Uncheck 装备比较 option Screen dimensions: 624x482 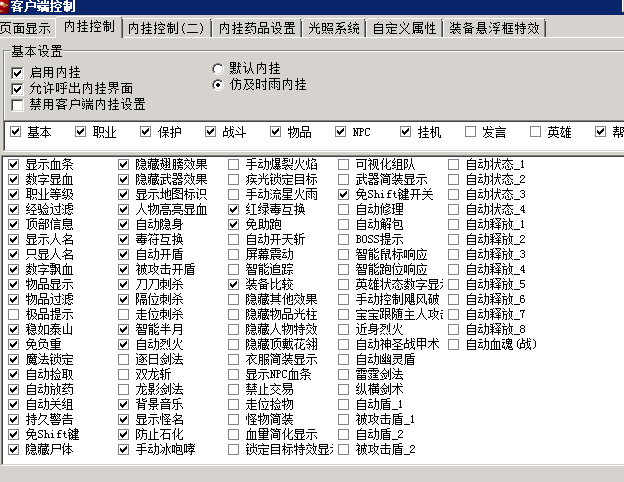(x=233, y=285)
